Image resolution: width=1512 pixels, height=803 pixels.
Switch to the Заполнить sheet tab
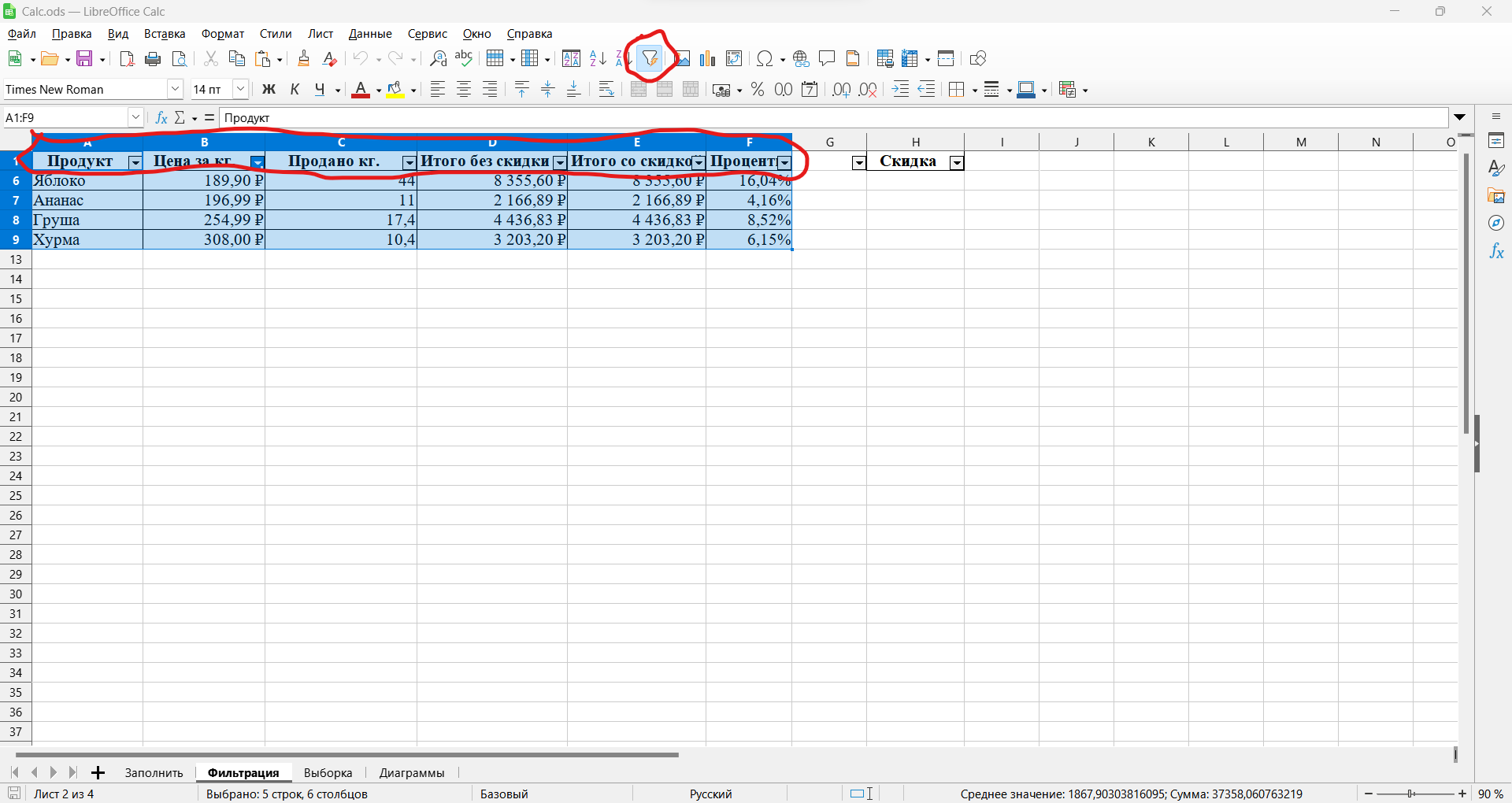pyautogui.click(x=154, y=772)
